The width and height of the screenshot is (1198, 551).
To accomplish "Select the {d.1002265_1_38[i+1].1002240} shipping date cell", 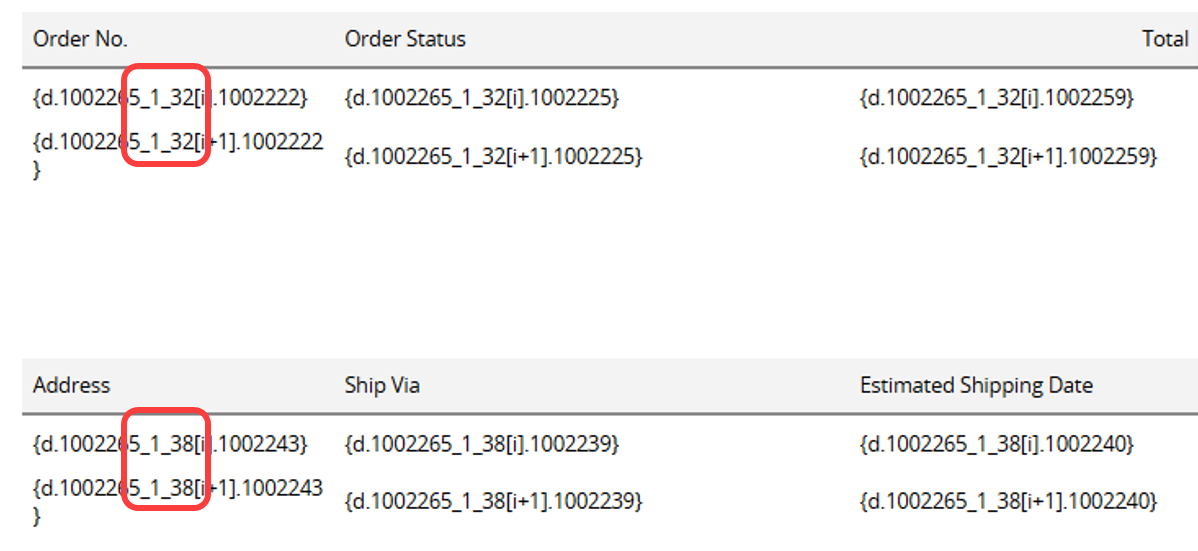I will point(1009,502).
